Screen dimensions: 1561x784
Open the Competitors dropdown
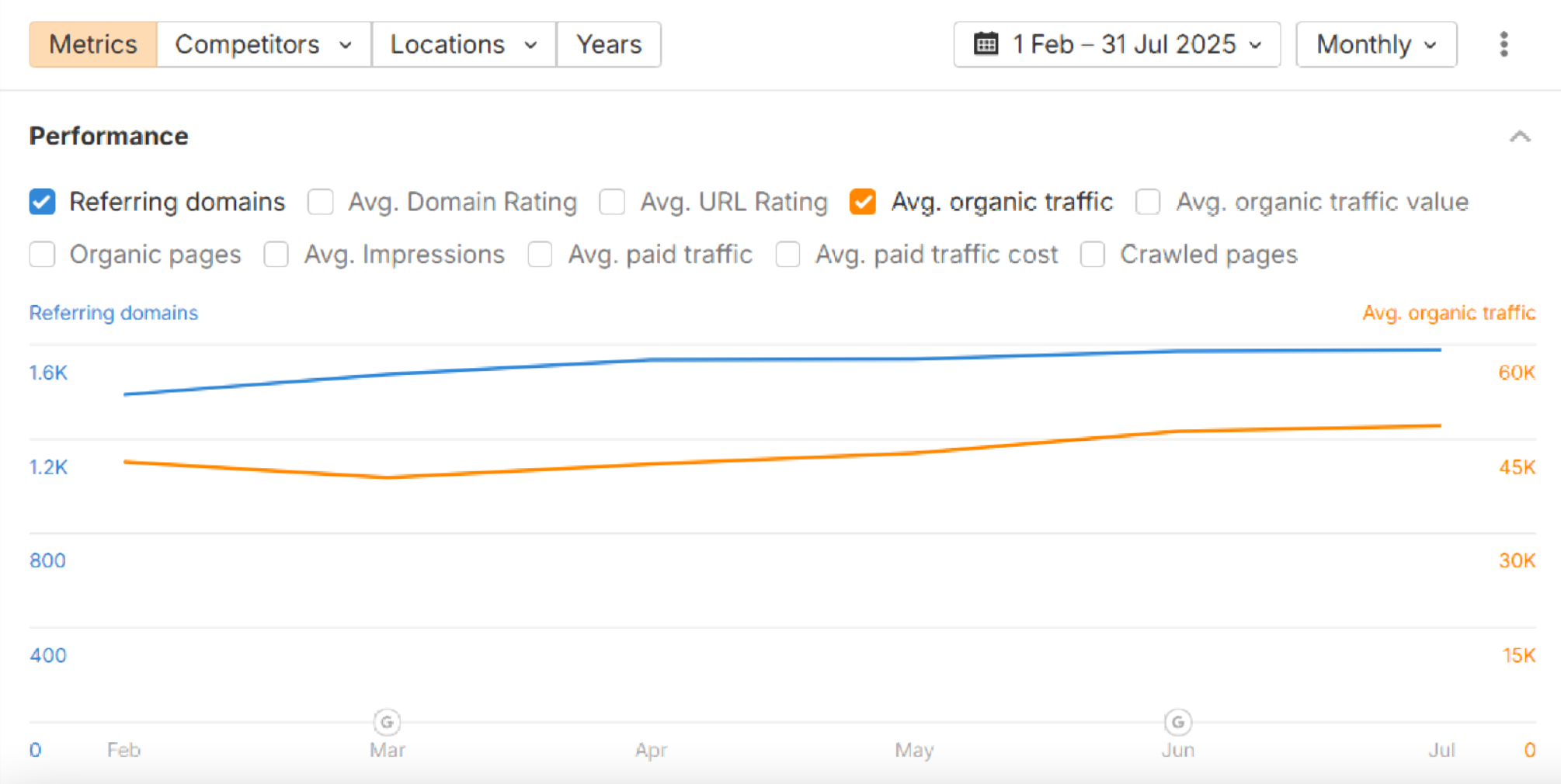(x=263, y=44)
